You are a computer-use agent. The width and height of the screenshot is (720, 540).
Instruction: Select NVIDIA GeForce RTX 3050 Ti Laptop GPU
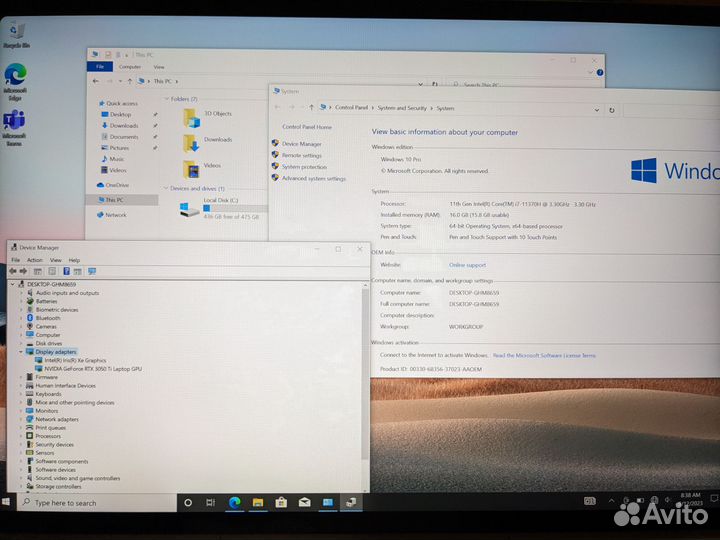click(x=93, y=369)
